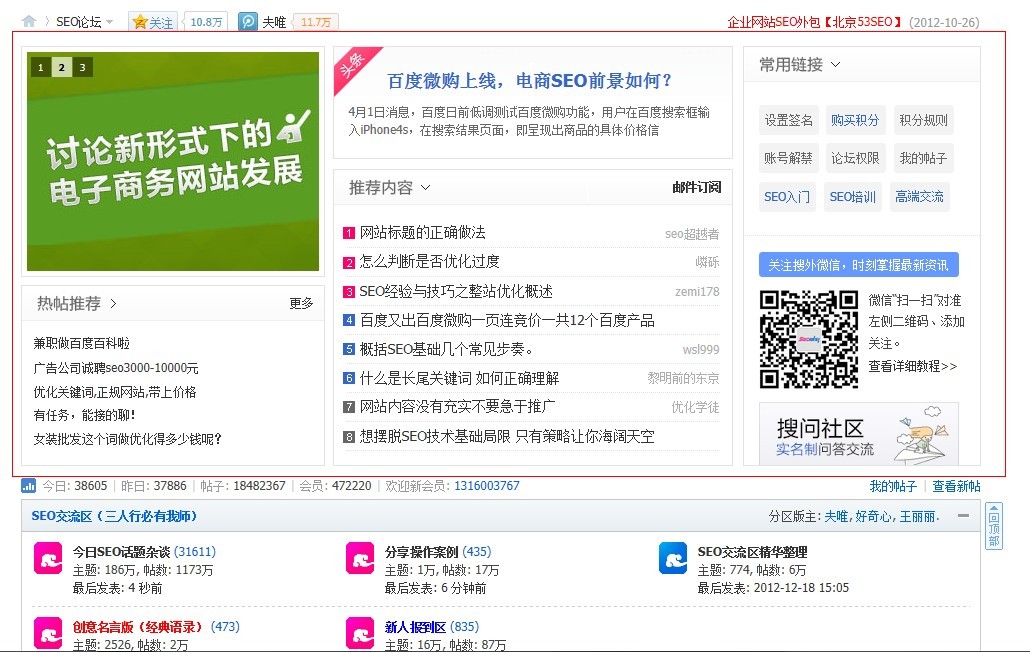Open moderator 好奇心 profile
The height and width of the screenshot is (652, 1030).
click(x=873, y=517)
